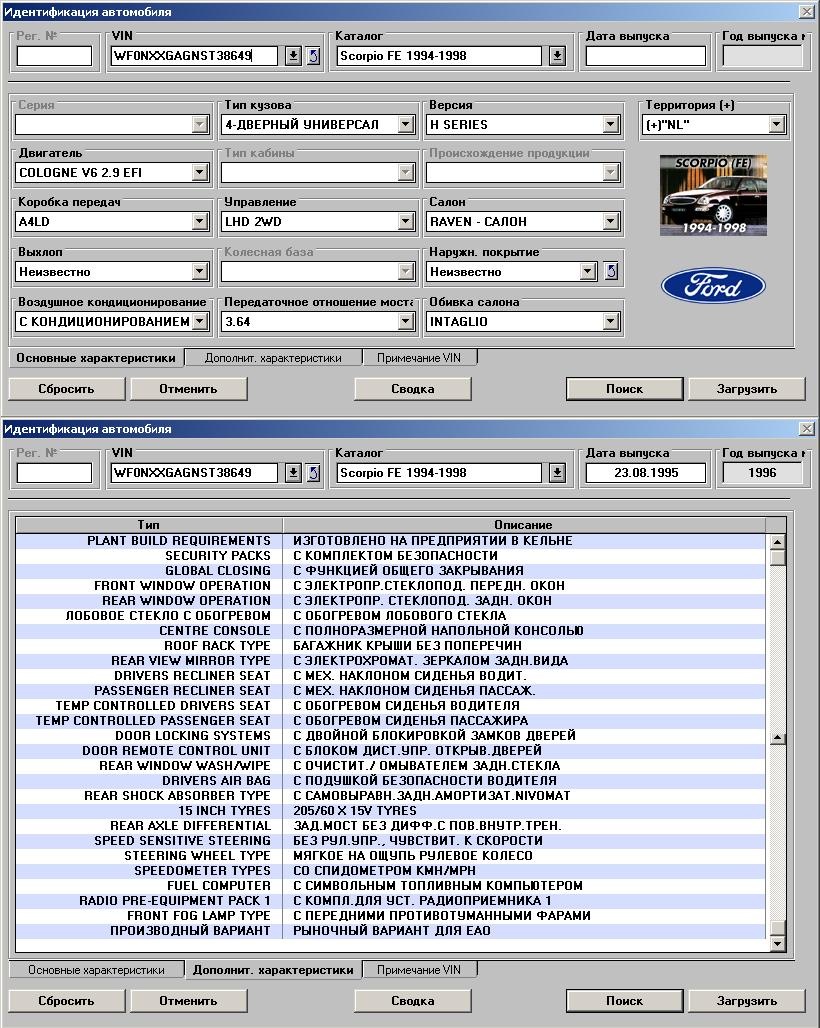Image resolution: width=820 pixels, height=1028 pixels.
Task: Click Описание column header
Action: point(524,524)
